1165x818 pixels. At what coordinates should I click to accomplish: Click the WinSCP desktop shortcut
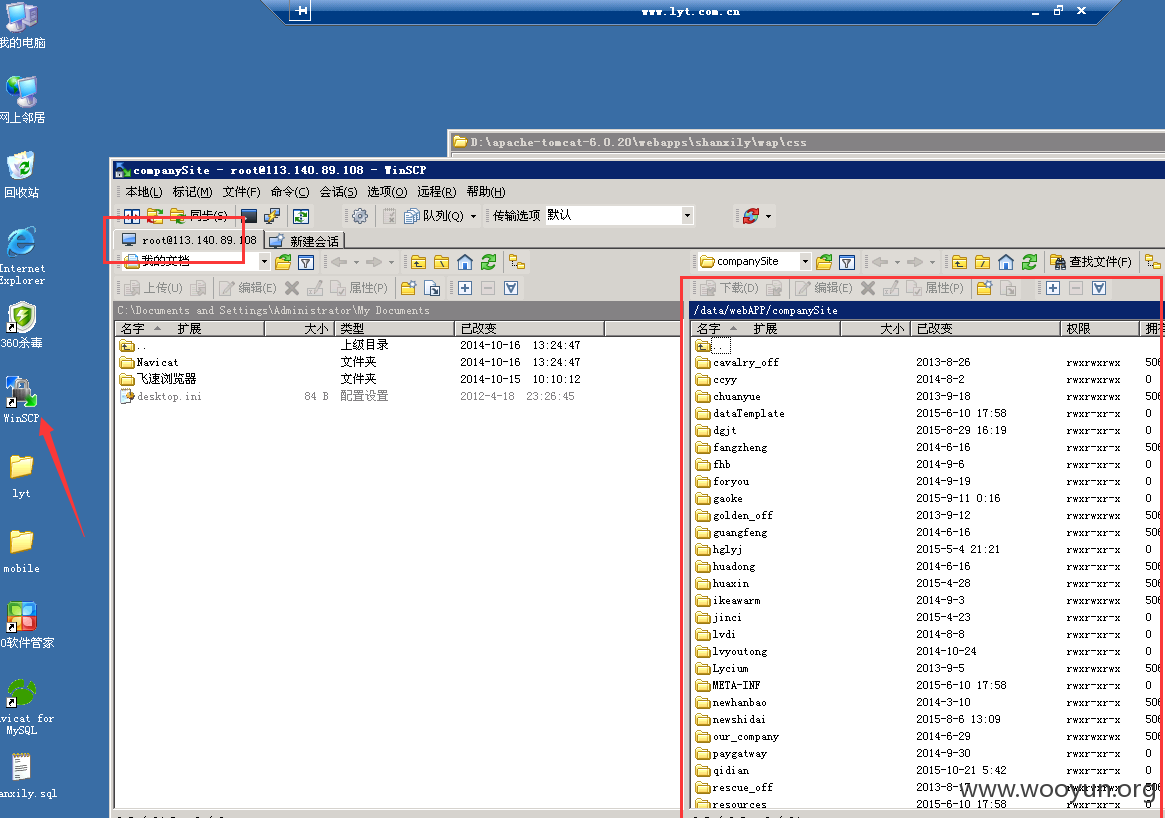(x=22, y=399)
